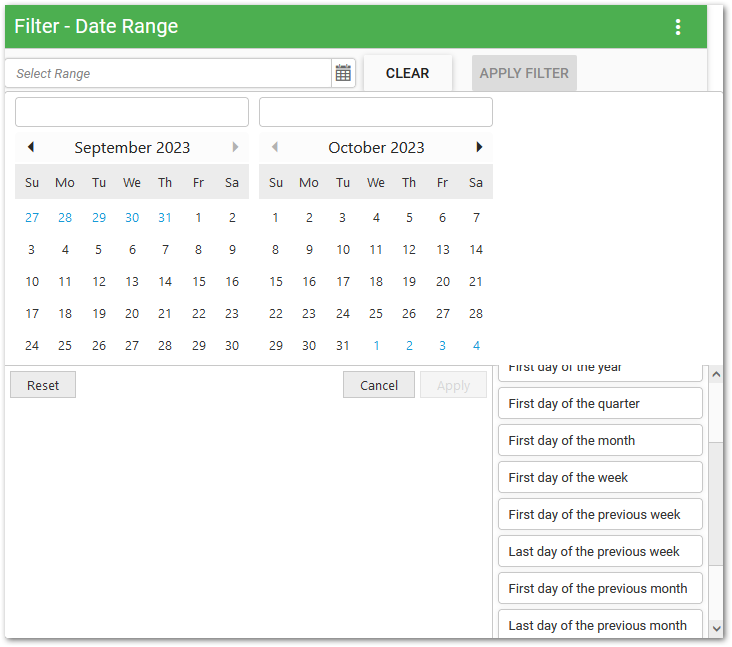Click the start date box above September

click(x=132, y=112)
